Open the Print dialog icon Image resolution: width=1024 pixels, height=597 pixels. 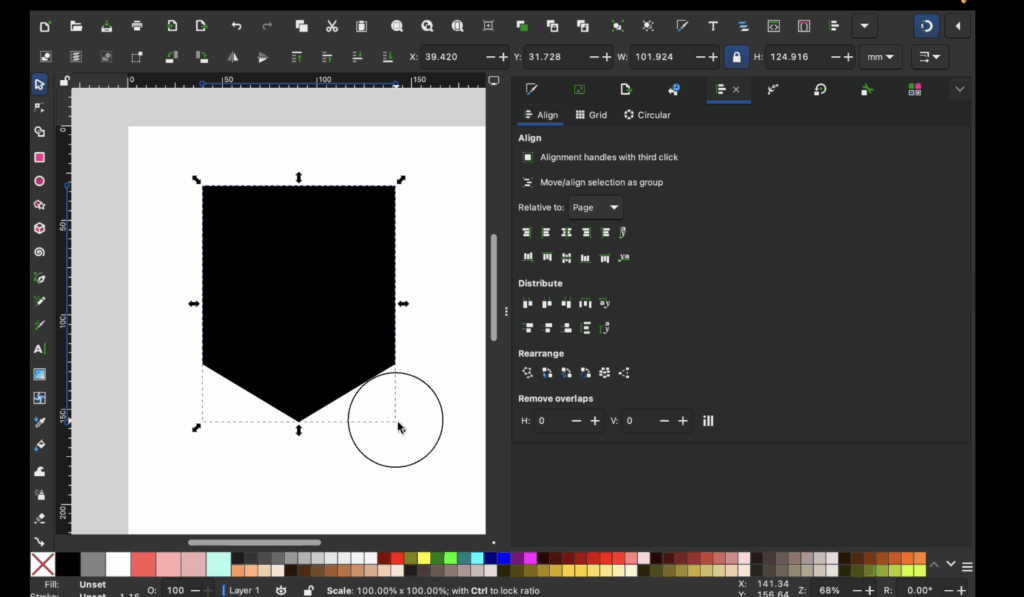coord(137,26)
